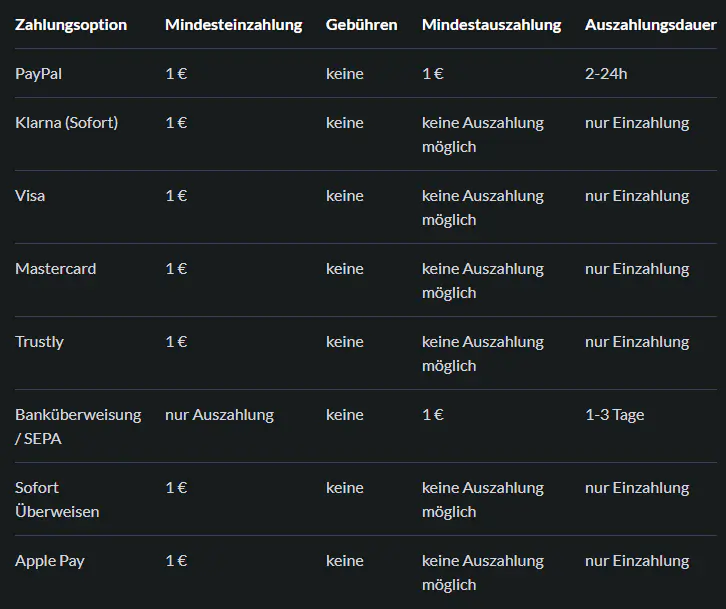
Task: Click the 2-24h payout duration cell
Action: pos(606,73)
